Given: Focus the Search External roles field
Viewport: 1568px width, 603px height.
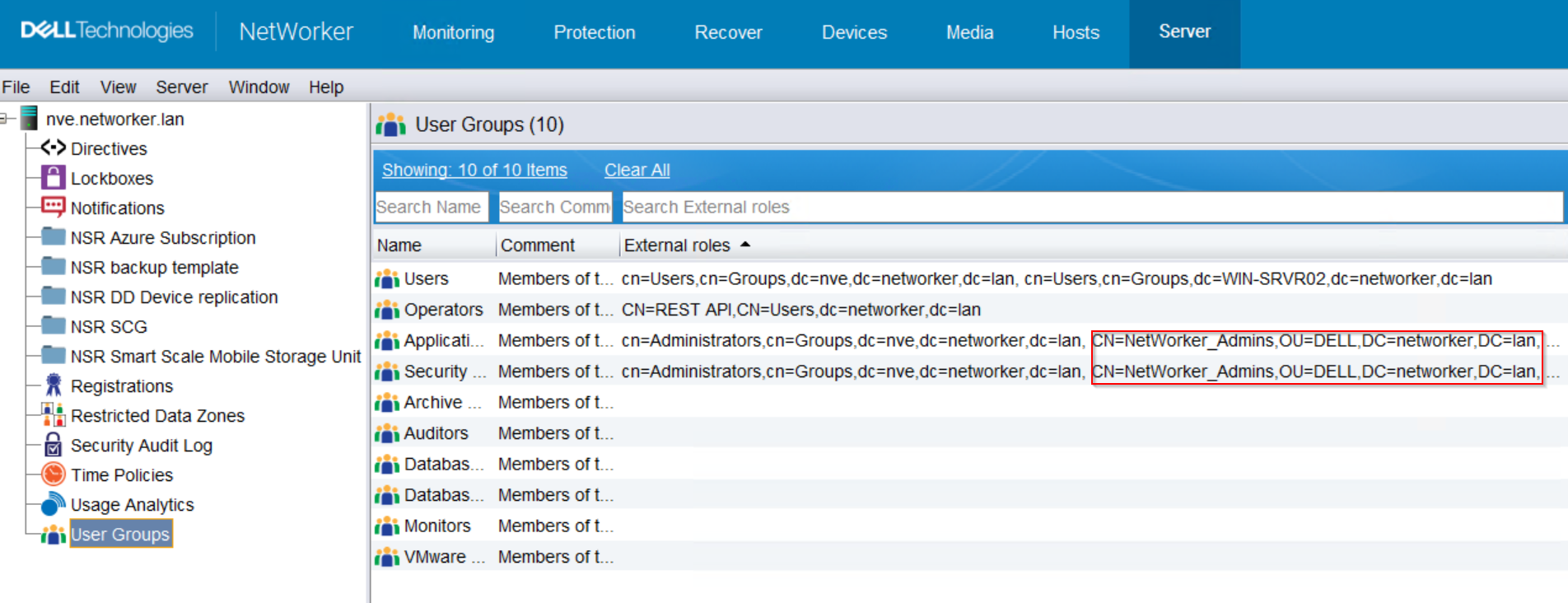Looking at the screenshot, I should [1091, 207].
